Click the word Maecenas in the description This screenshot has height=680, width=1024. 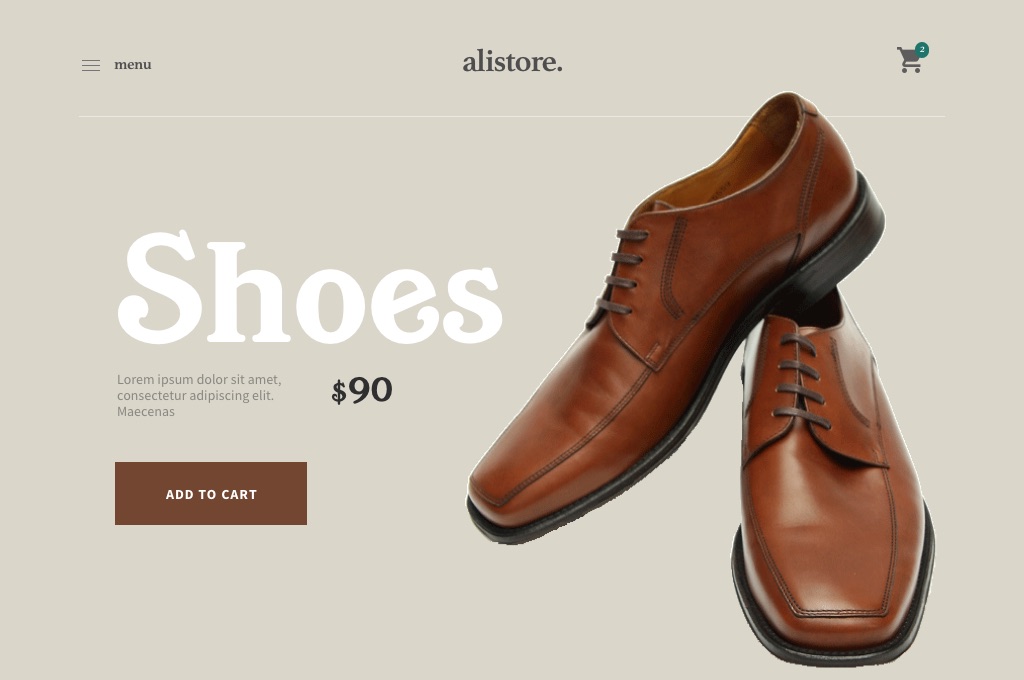tap(146, 412)
